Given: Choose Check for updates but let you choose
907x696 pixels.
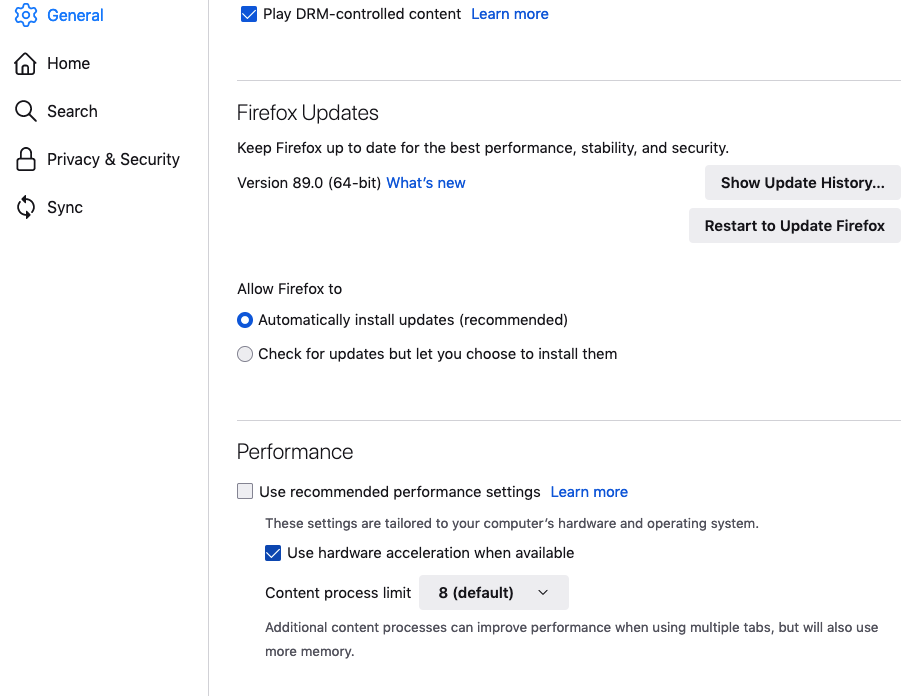Looking at the screenshot, I should tap(245, 354).
